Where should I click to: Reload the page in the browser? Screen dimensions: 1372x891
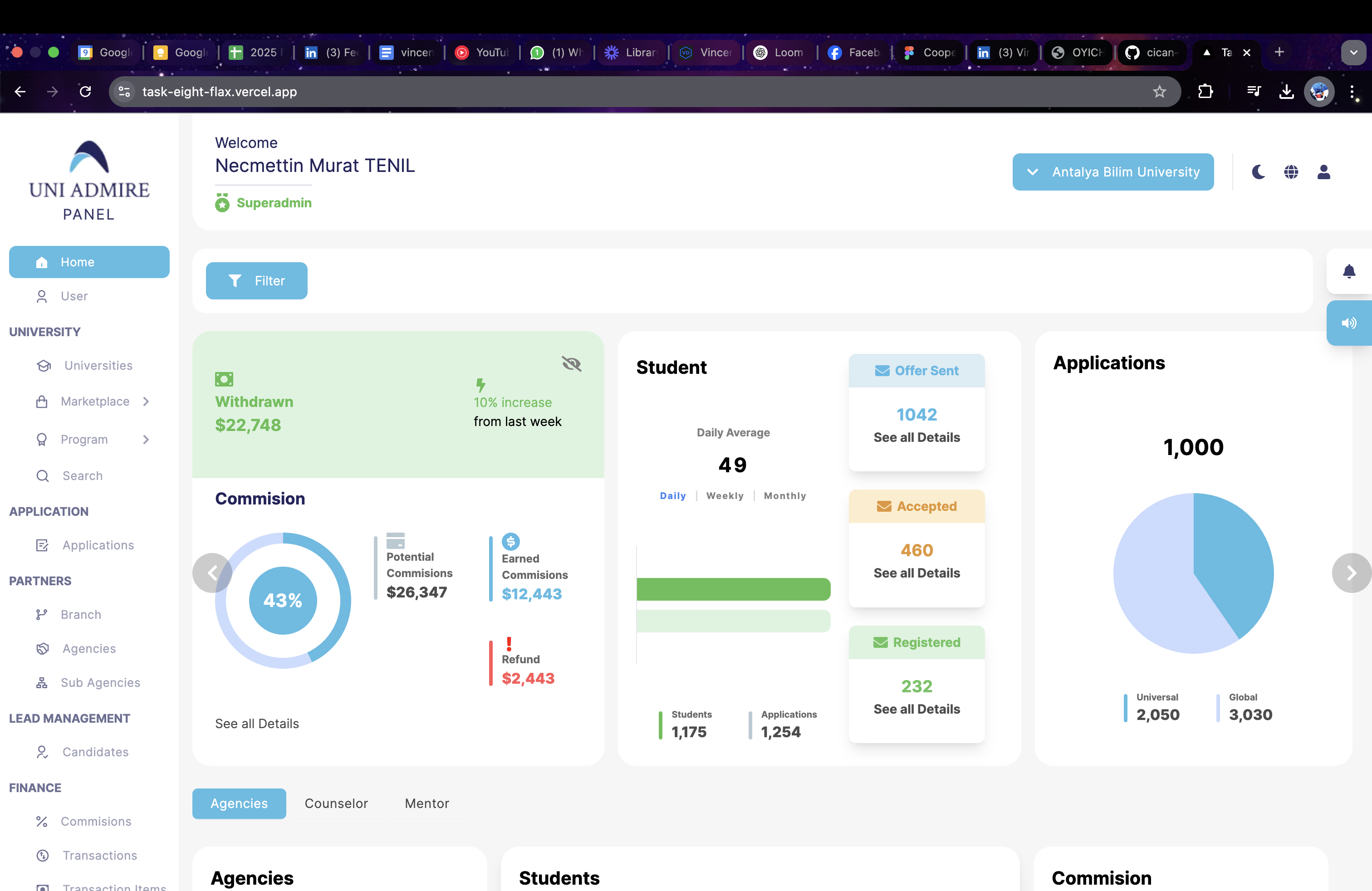[85, 92]
